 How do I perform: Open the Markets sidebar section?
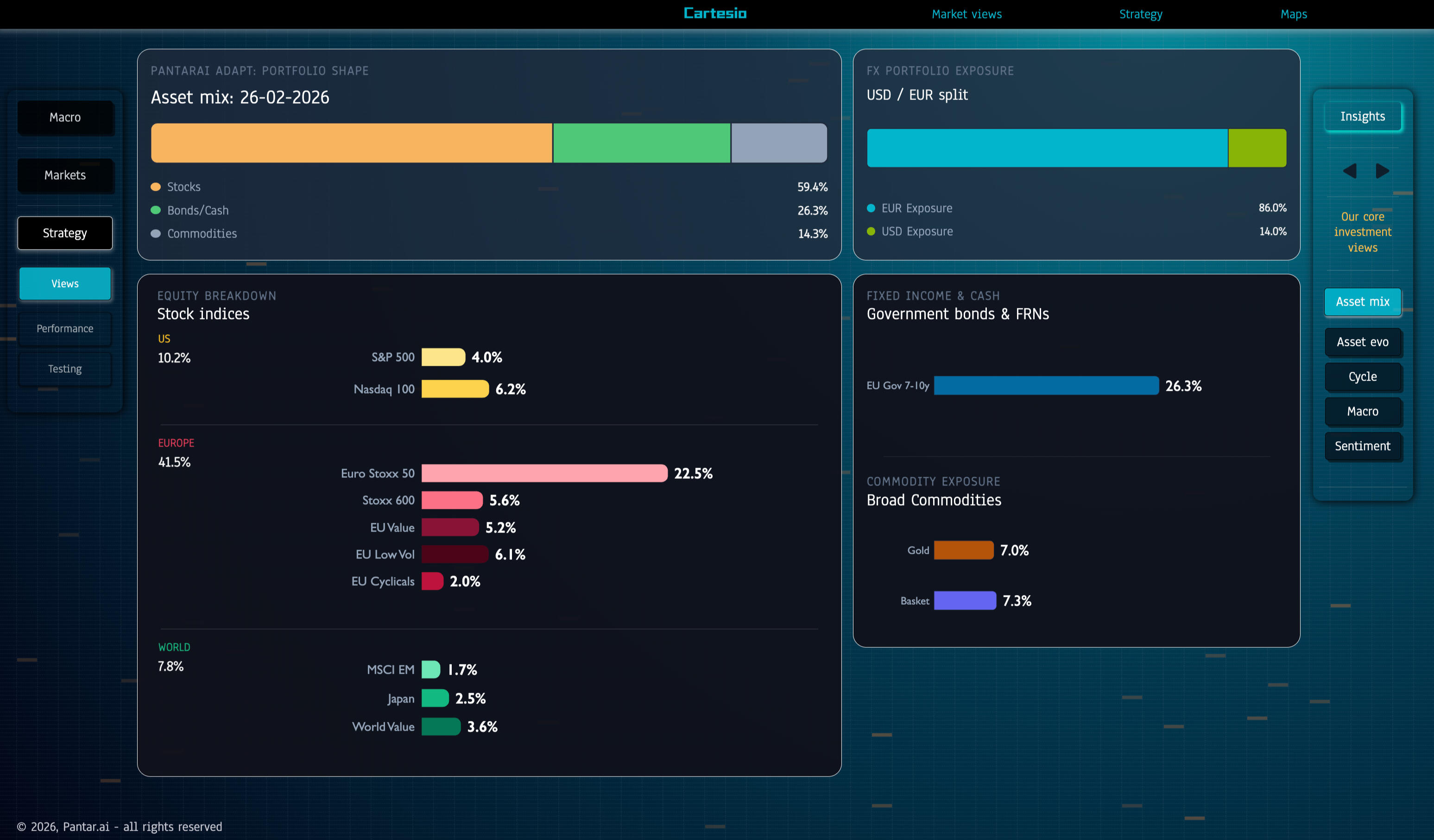click(65, 175)
